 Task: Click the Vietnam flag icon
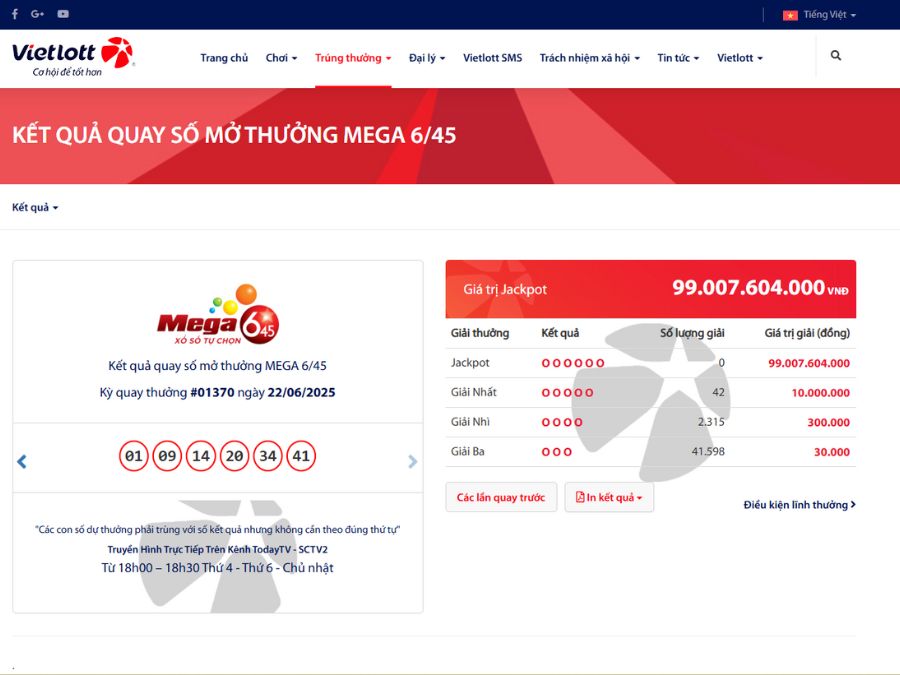tap(789, 14)
